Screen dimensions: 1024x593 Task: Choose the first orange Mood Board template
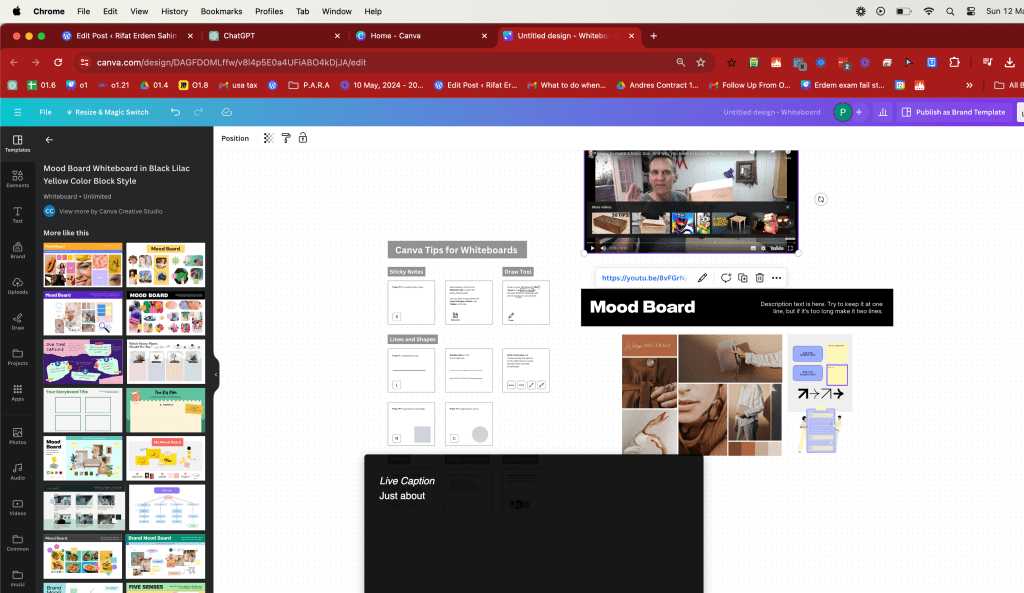tap(83, 265)
